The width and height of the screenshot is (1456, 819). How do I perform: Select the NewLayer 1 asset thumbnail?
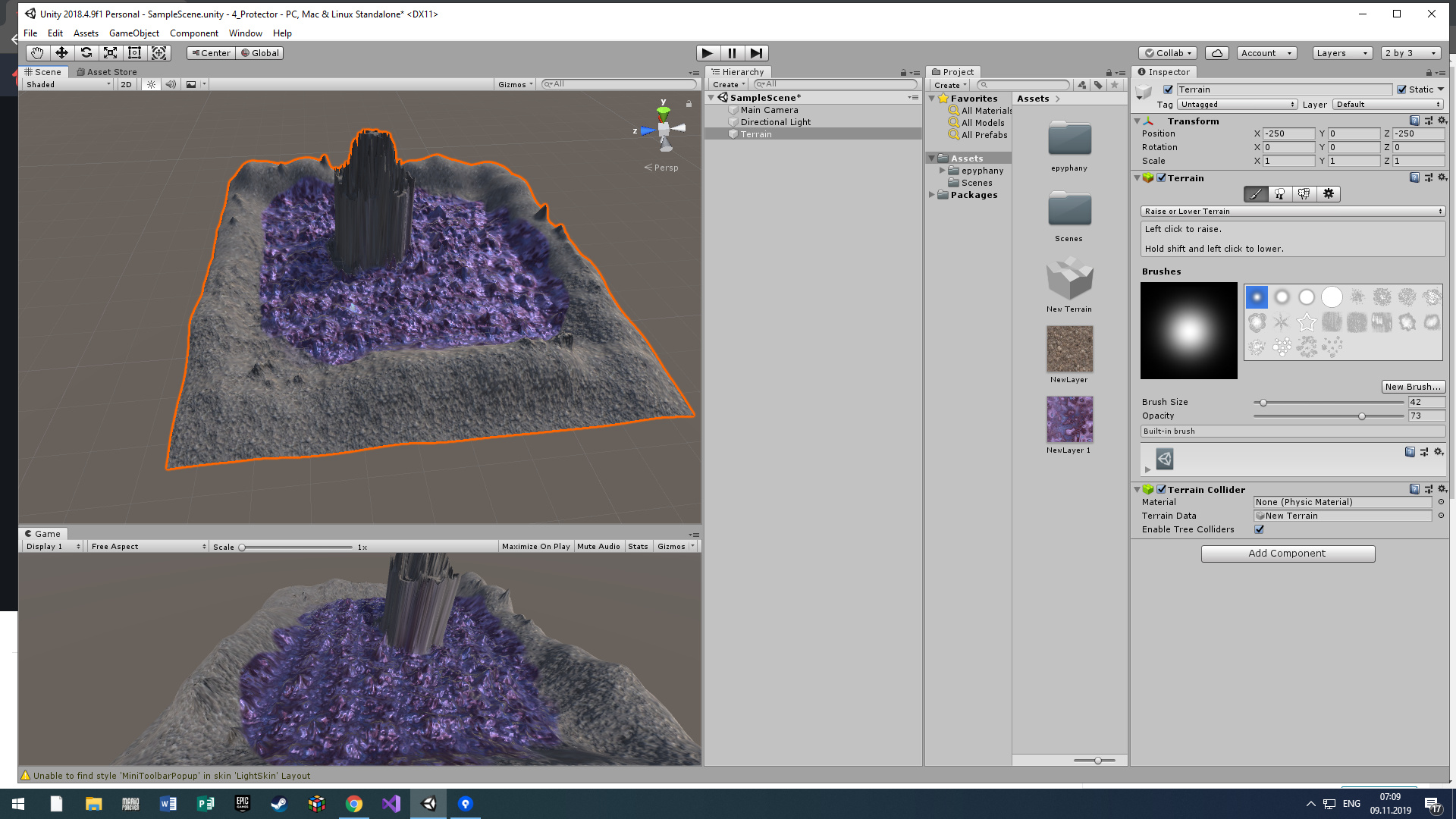(1069, 419)
